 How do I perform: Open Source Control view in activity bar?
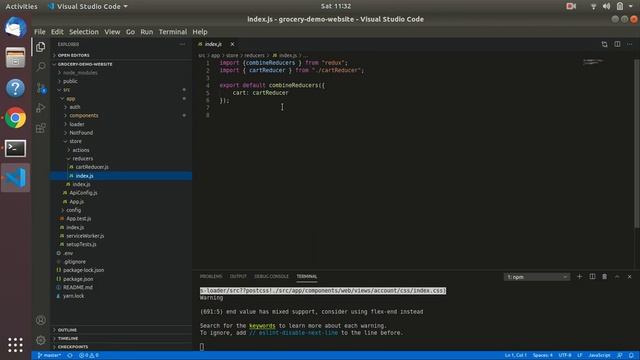click(x=40, y=87)
